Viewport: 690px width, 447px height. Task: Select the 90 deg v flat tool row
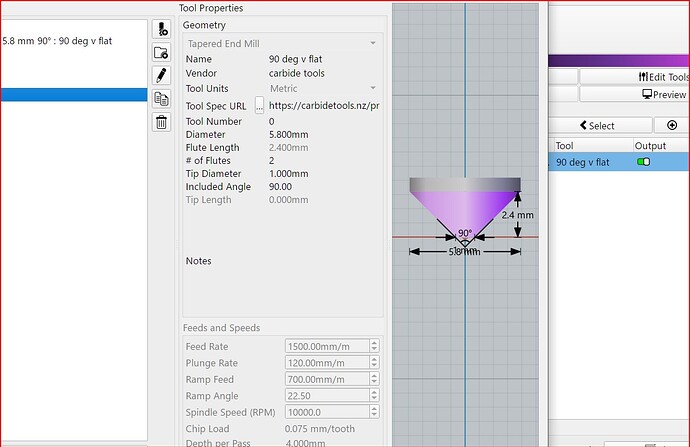(x=619, y=162)
